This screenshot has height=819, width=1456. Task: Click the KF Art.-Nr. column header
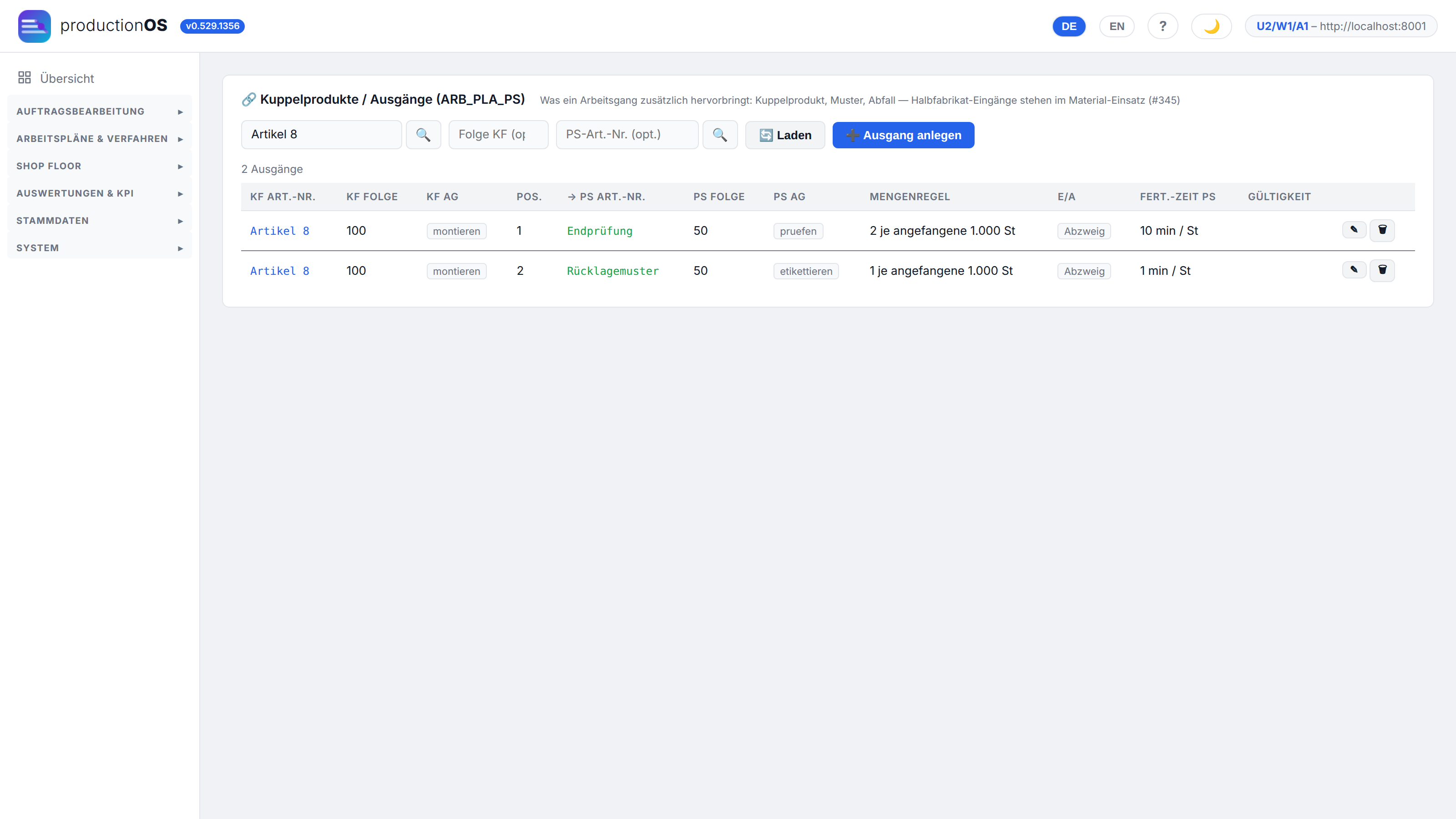tap(283, 197)
